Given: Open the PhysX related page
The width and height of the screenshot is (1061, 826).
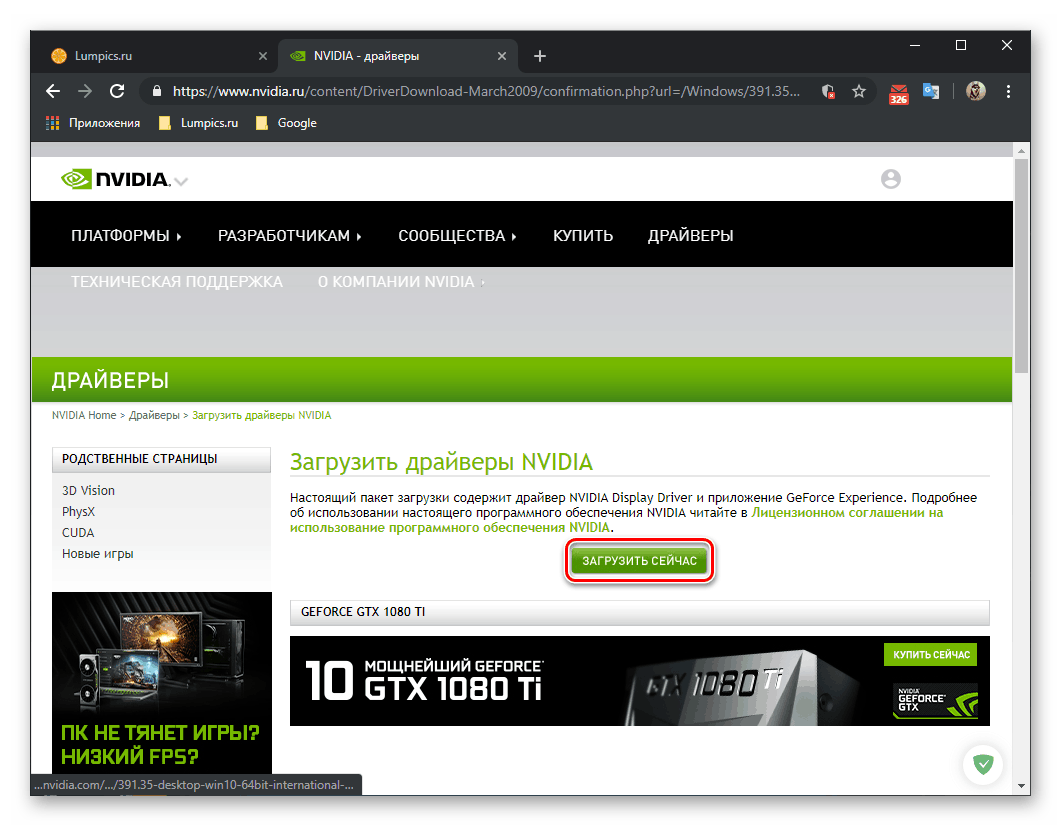Looking at the screenshot, I should point(78,511).
